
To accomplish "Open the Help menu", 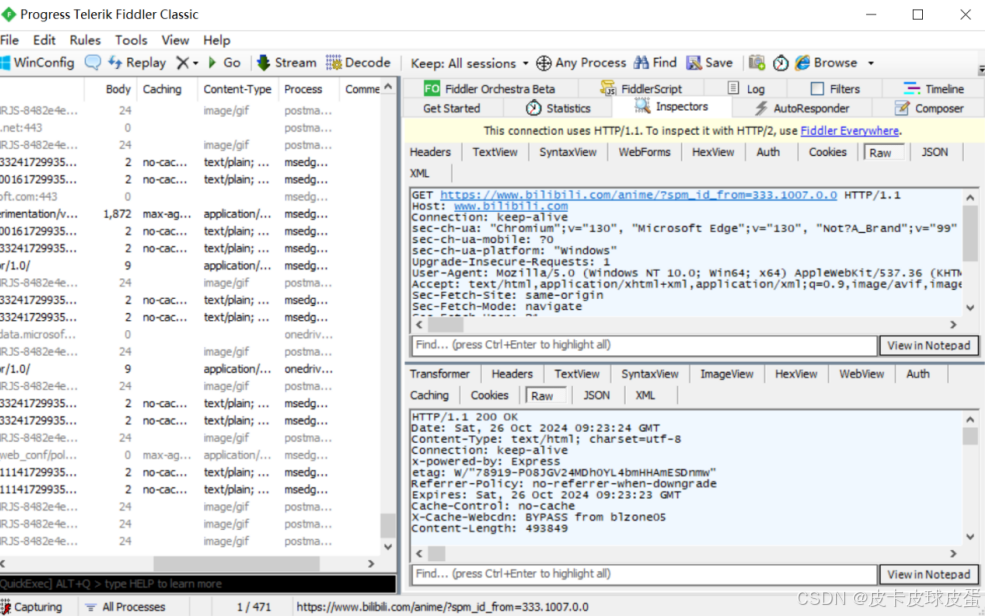I will 216,40.
